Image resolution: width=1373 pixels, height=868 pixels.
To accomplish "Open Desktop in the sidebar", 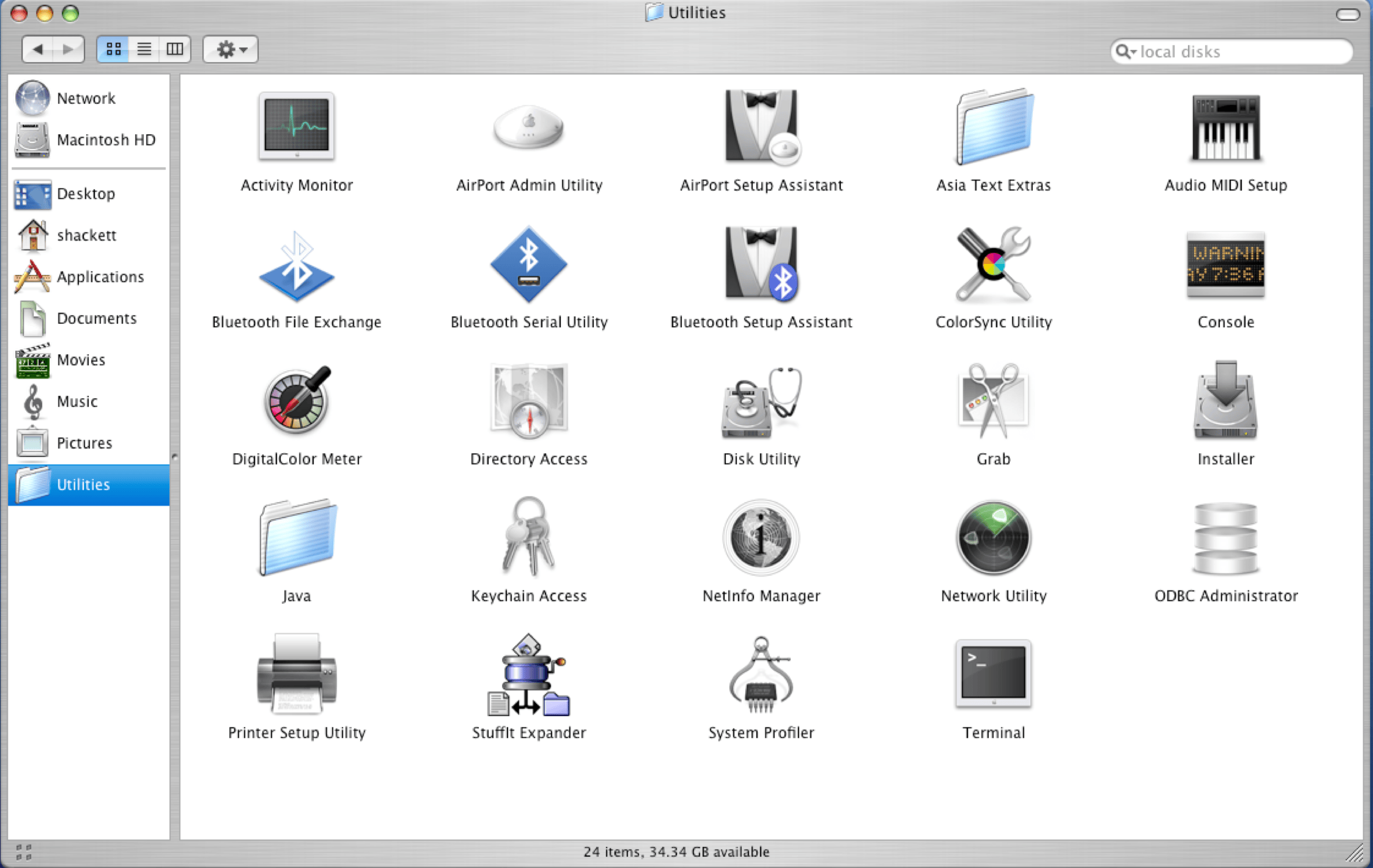I will [89, 194].
